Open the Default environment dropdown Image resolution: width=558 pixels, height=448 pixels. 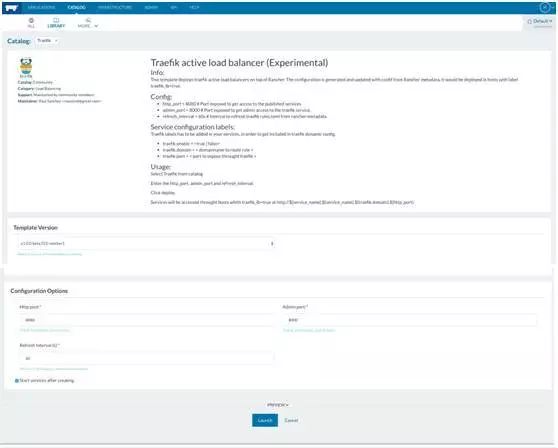540,22
